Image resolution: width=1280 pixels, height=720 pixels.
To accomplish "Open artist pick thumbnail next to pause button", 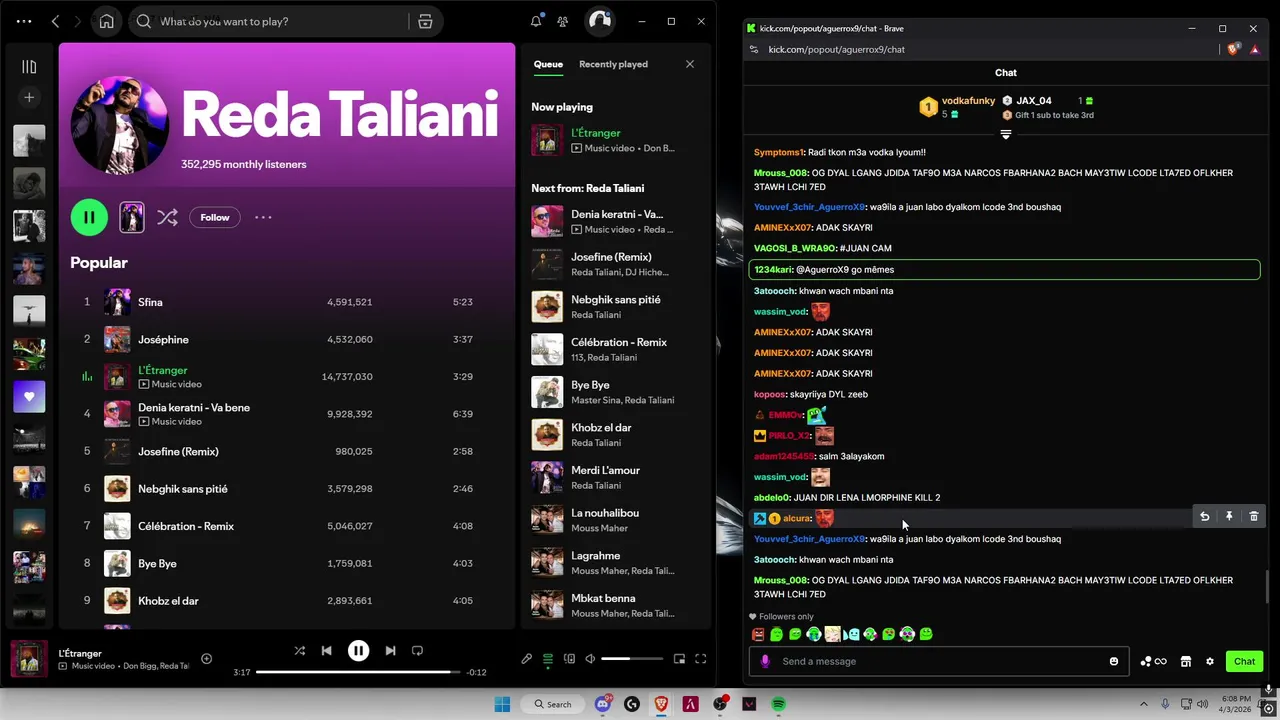I will tap(132, 217).
